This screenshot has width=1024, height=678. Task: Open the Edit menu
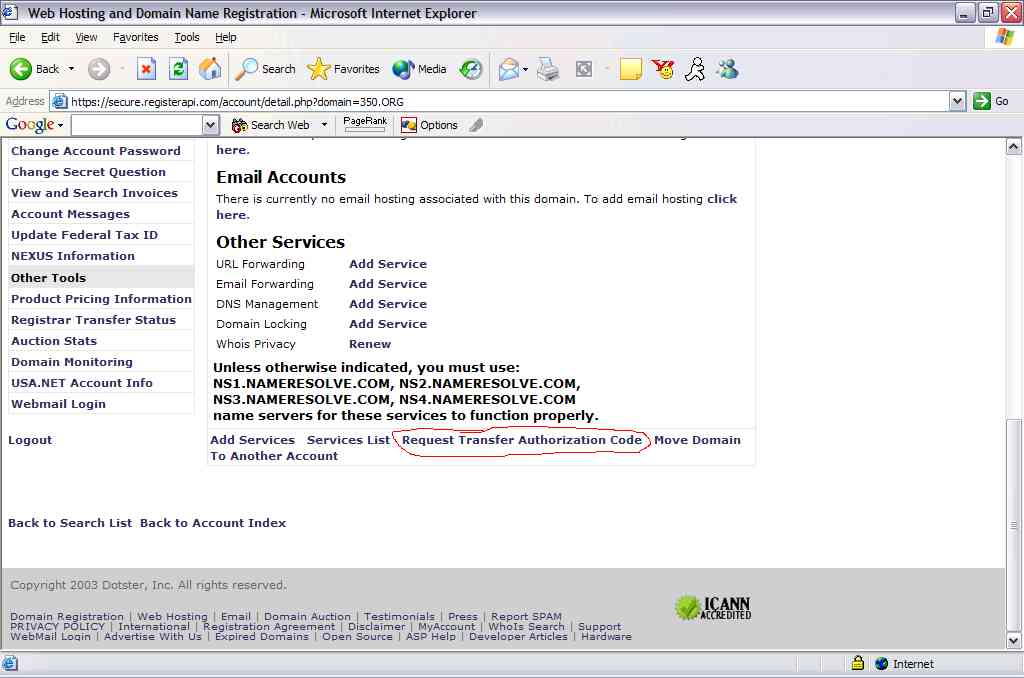tap(50, 37)
